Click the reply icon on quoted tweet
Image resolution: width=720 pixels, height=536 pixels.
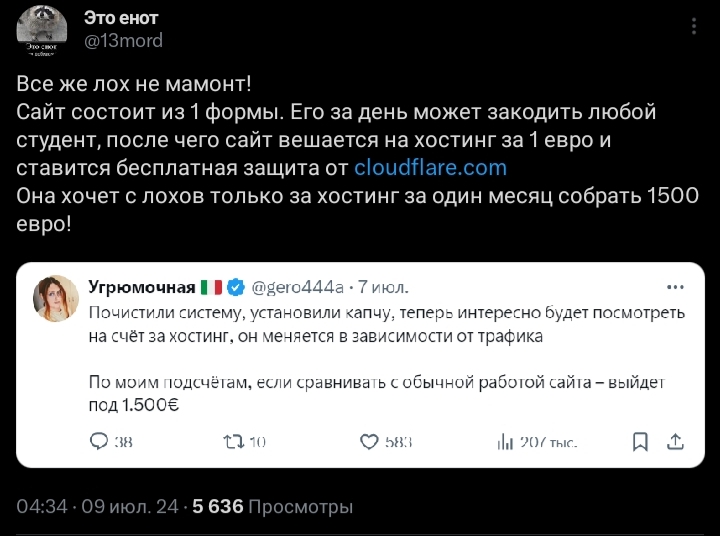[x=100, y=441]
